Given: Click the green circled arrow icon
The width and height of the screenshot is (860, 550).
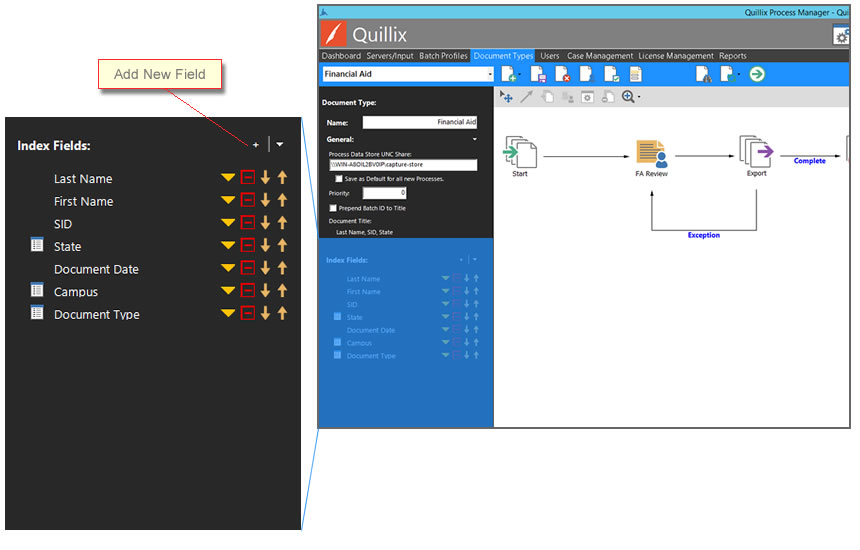Looking at the screenshot, I should [x=757, y=74].
